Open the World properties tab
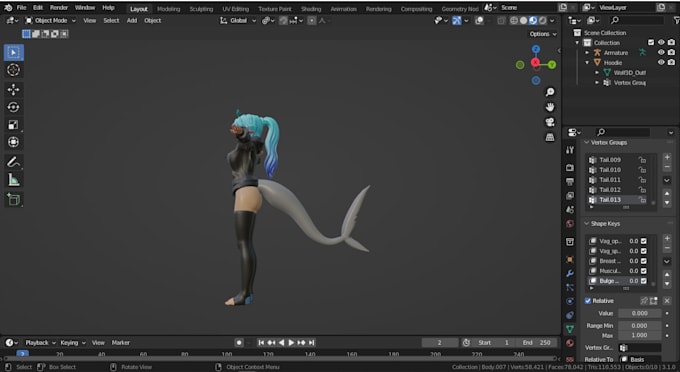Screen dimensions: 680x372 (570, 224)
